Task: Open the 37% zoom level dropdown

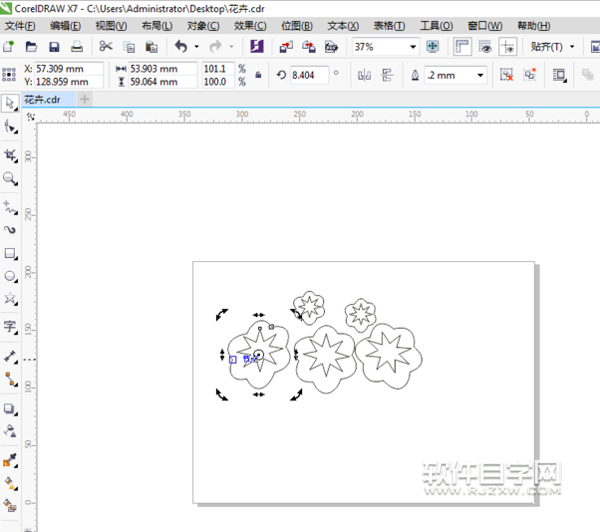Action: tap(413, 47)
